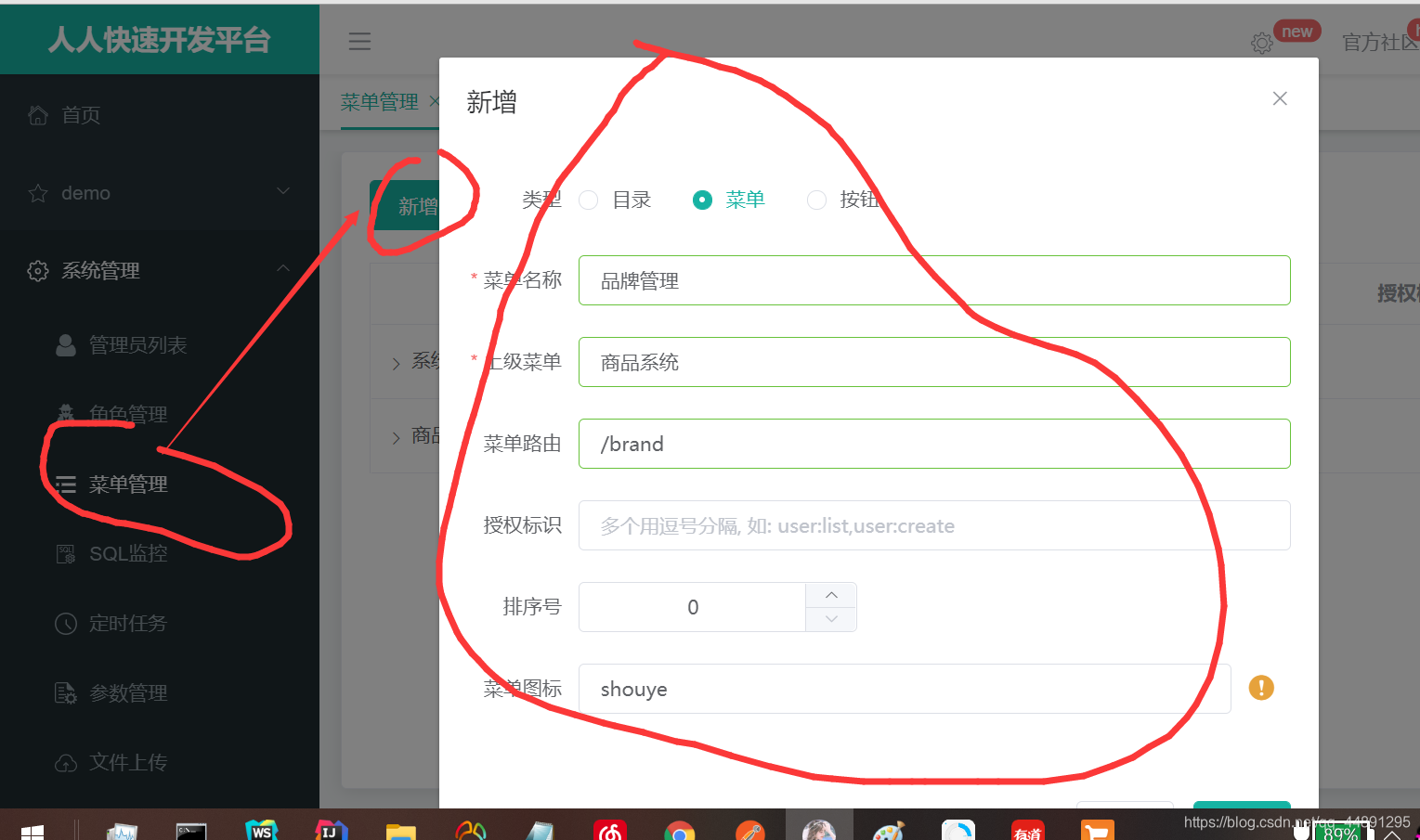Open Google Chrome from the taskbar
This screenshot has width=1420, height=840.
pos(680,831)
